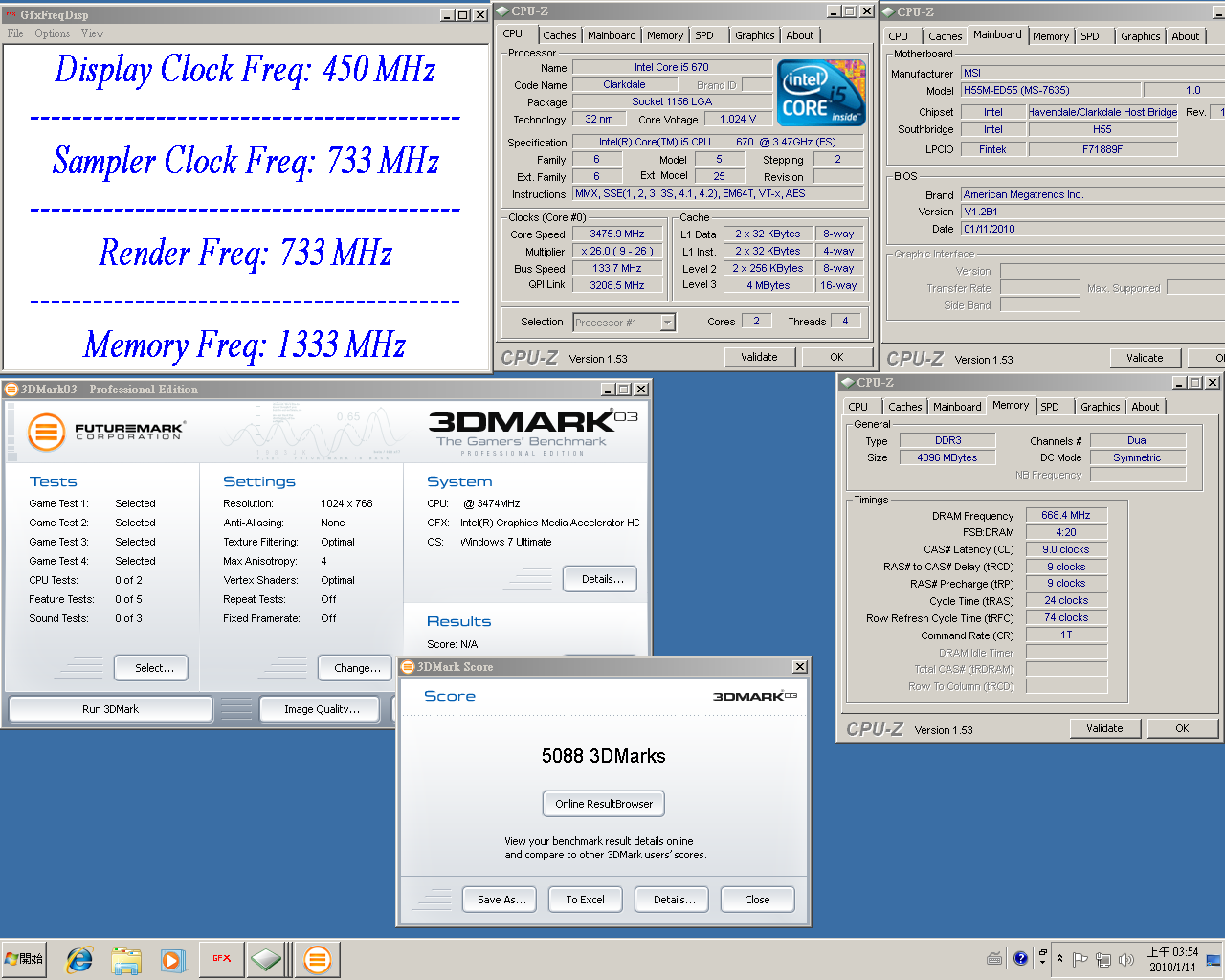Switch to CPU-Z chip taskbar icon

click(x=267, y=958)
